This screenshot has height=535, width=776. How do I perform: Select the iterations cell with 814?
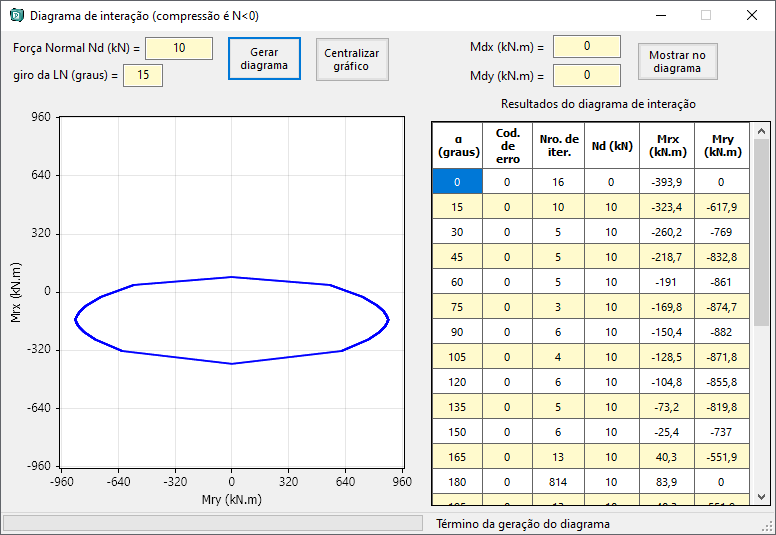point(559,482)
